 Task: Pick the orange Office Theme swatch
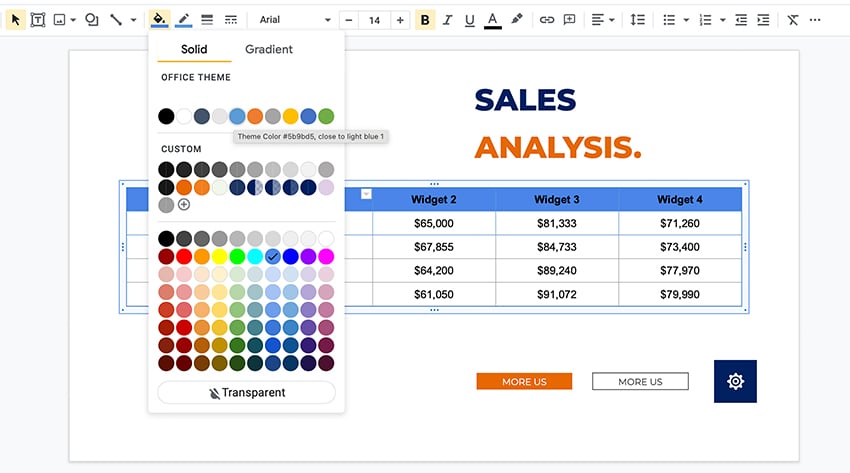point(255,116)
